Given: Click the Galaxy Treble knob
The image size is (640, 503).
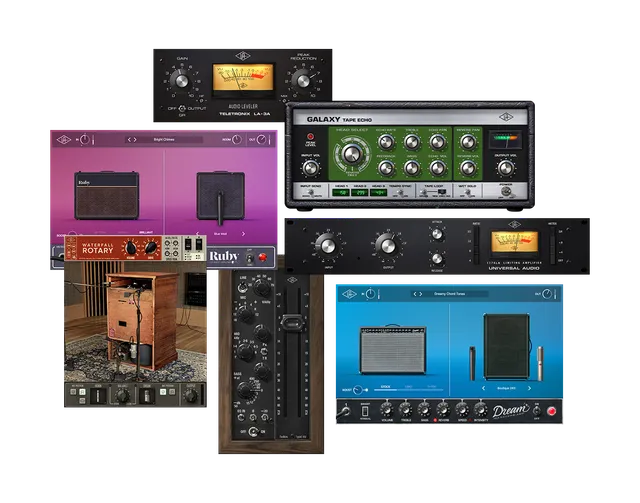Looking at the screenshot, I should point(411,142).
